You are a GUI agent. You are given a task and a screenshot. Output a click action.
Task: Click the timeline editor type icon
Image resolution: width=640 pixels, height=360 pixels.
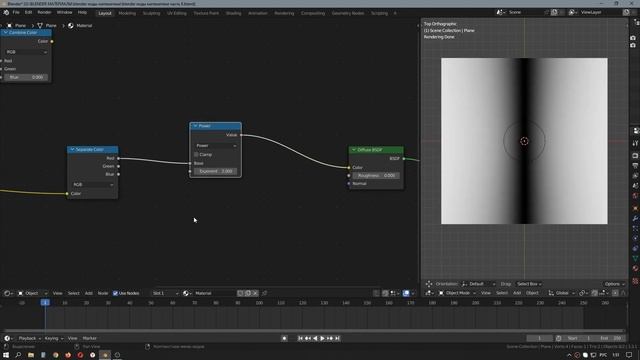pos(8,338)
